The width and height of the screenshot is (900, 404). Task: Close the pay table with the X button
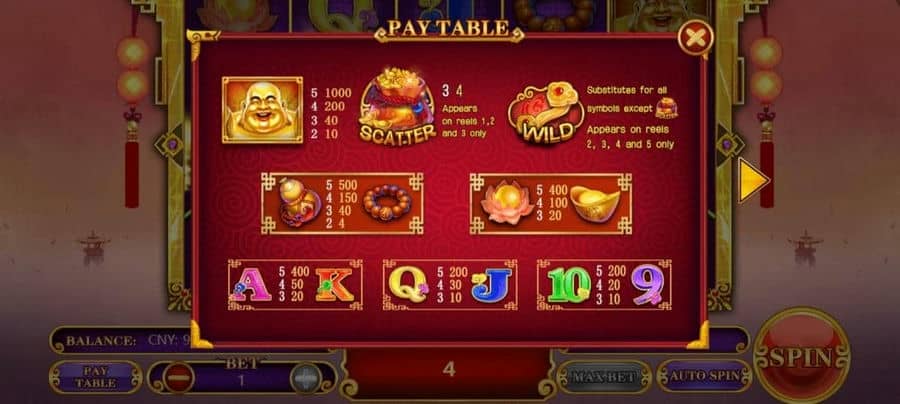(696, 38)
